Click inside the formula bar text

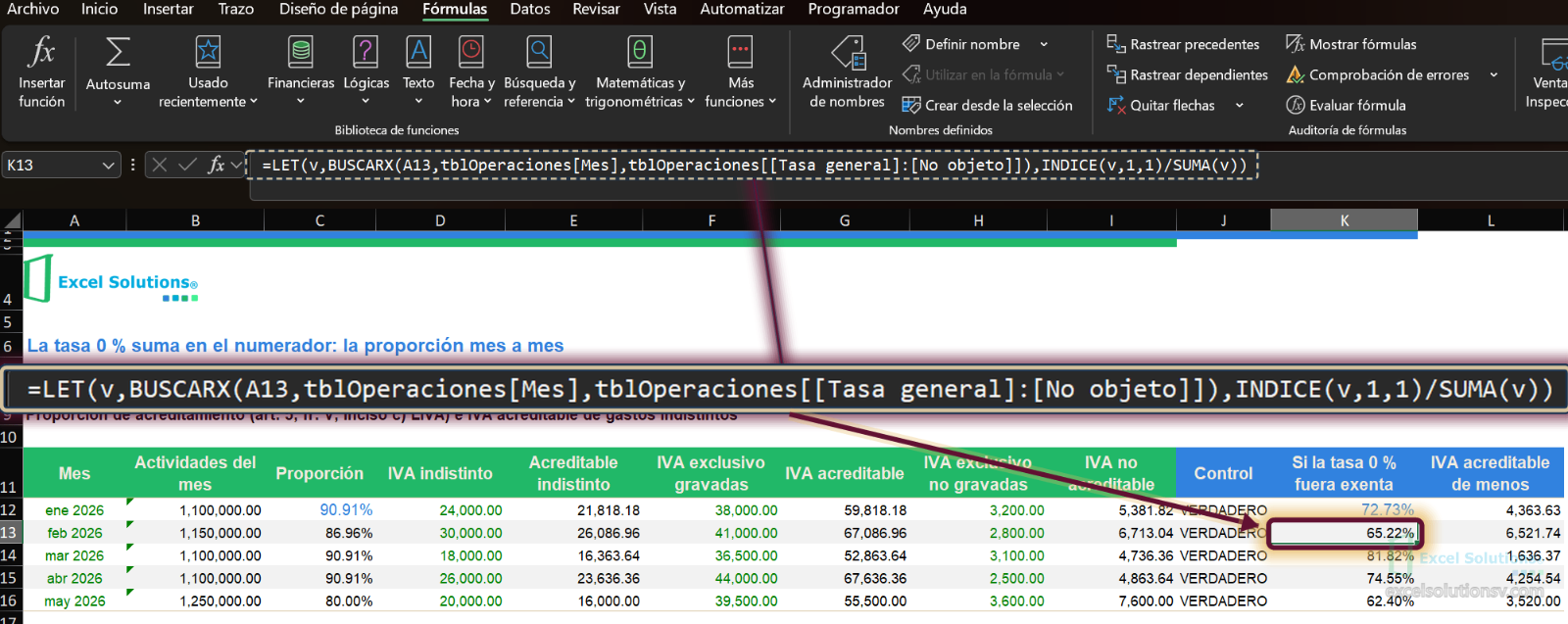point(753,165)
